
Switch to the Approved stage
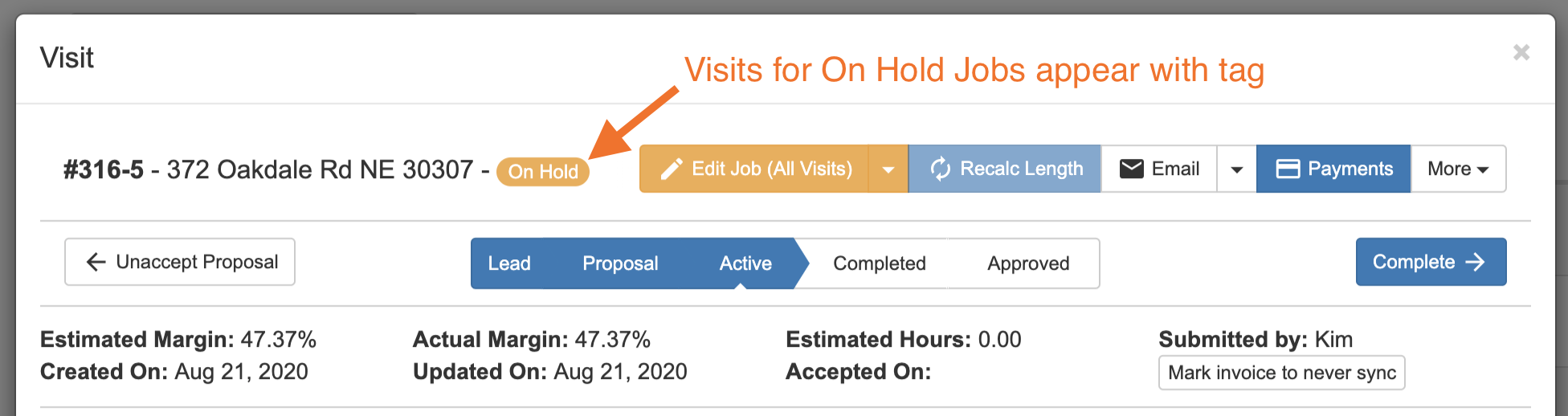coord(1028,263)
